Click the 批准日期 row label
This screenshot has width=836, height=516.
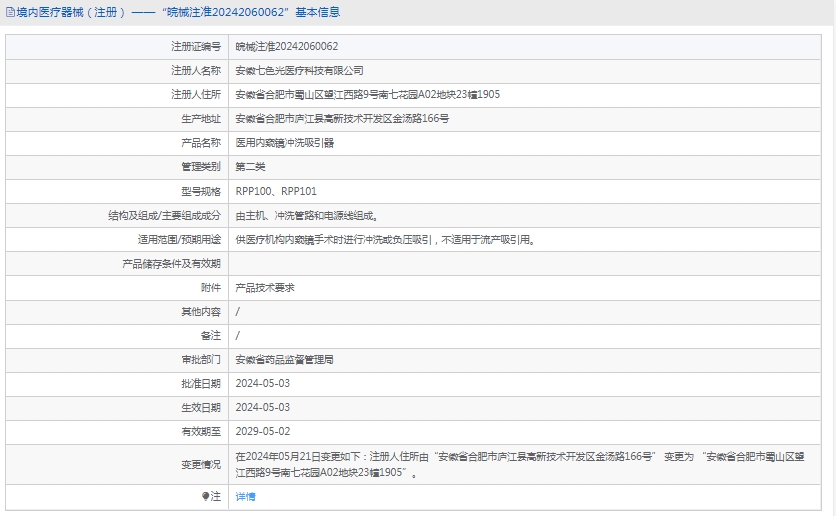pos(200,383)
